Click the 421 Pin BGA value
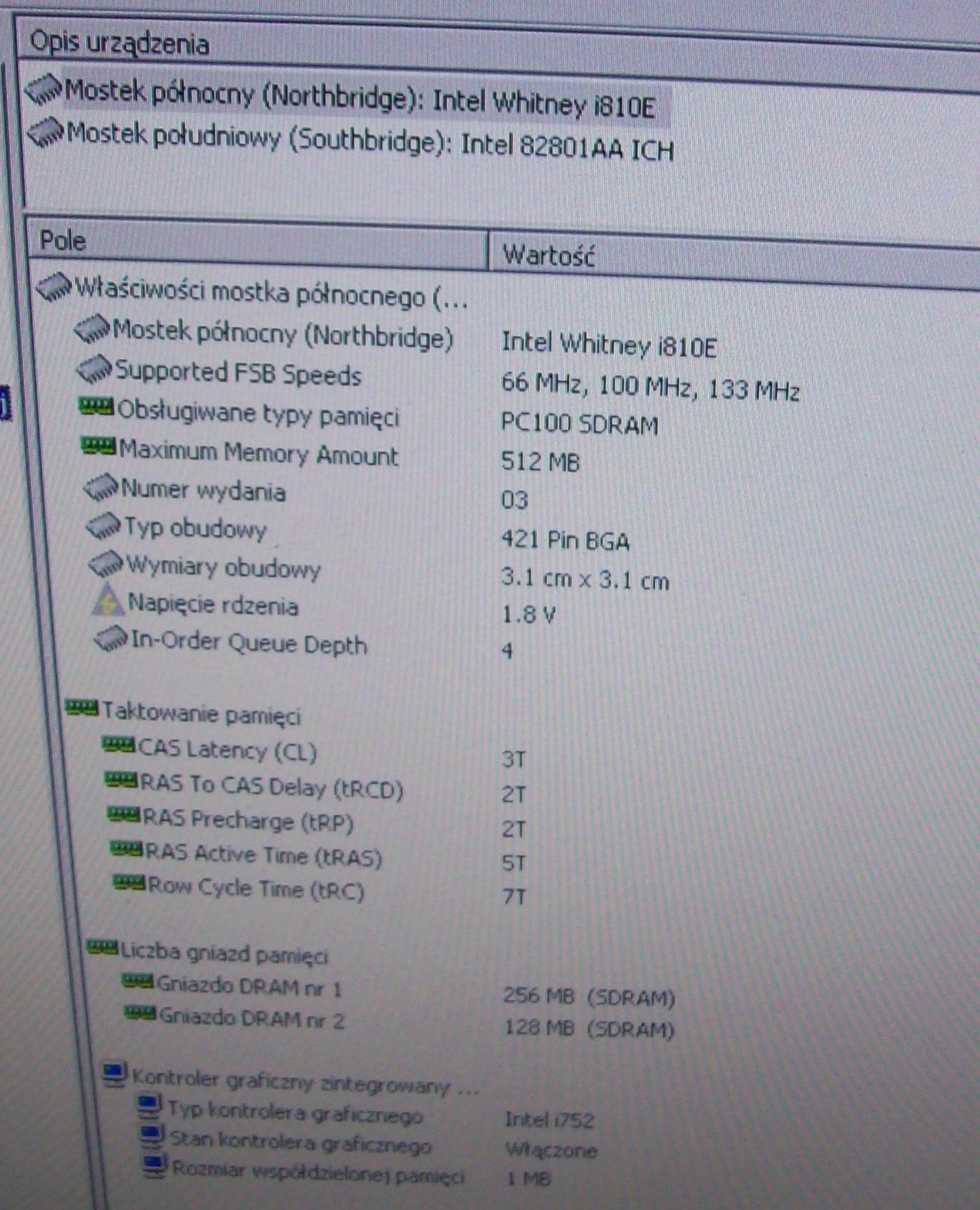980x1210 pixels. click(x=565, y=541)
